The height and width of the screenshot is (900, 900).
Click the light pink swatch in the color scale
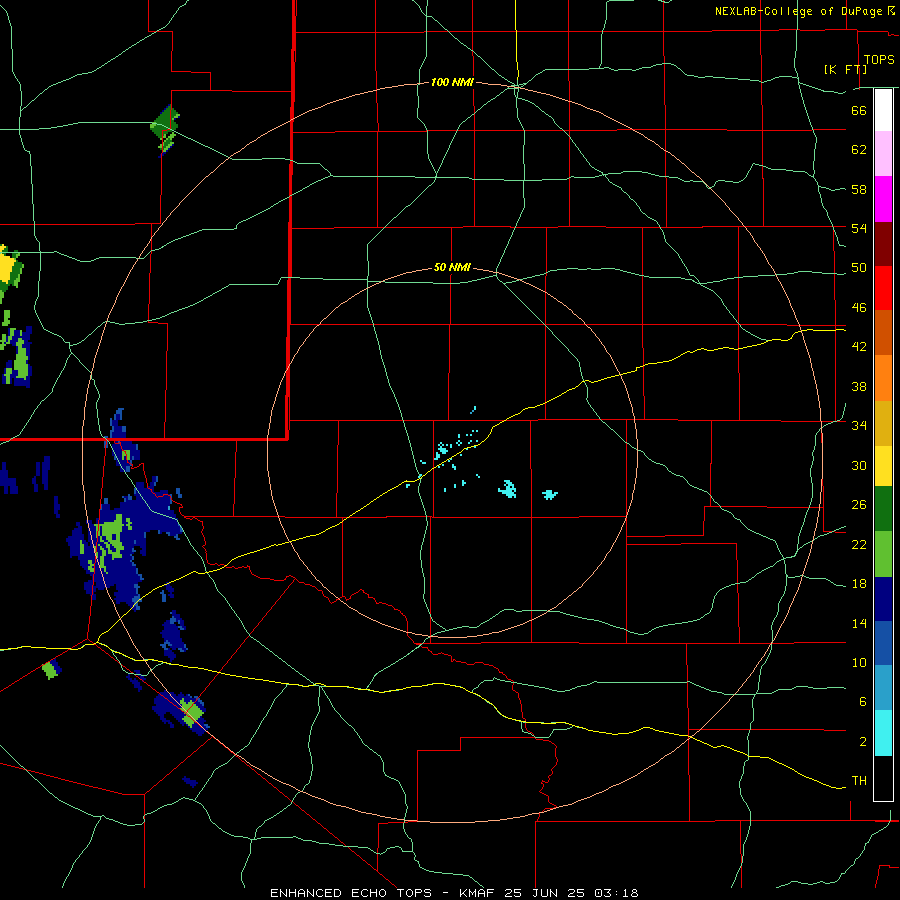click(x=883, y=154)
